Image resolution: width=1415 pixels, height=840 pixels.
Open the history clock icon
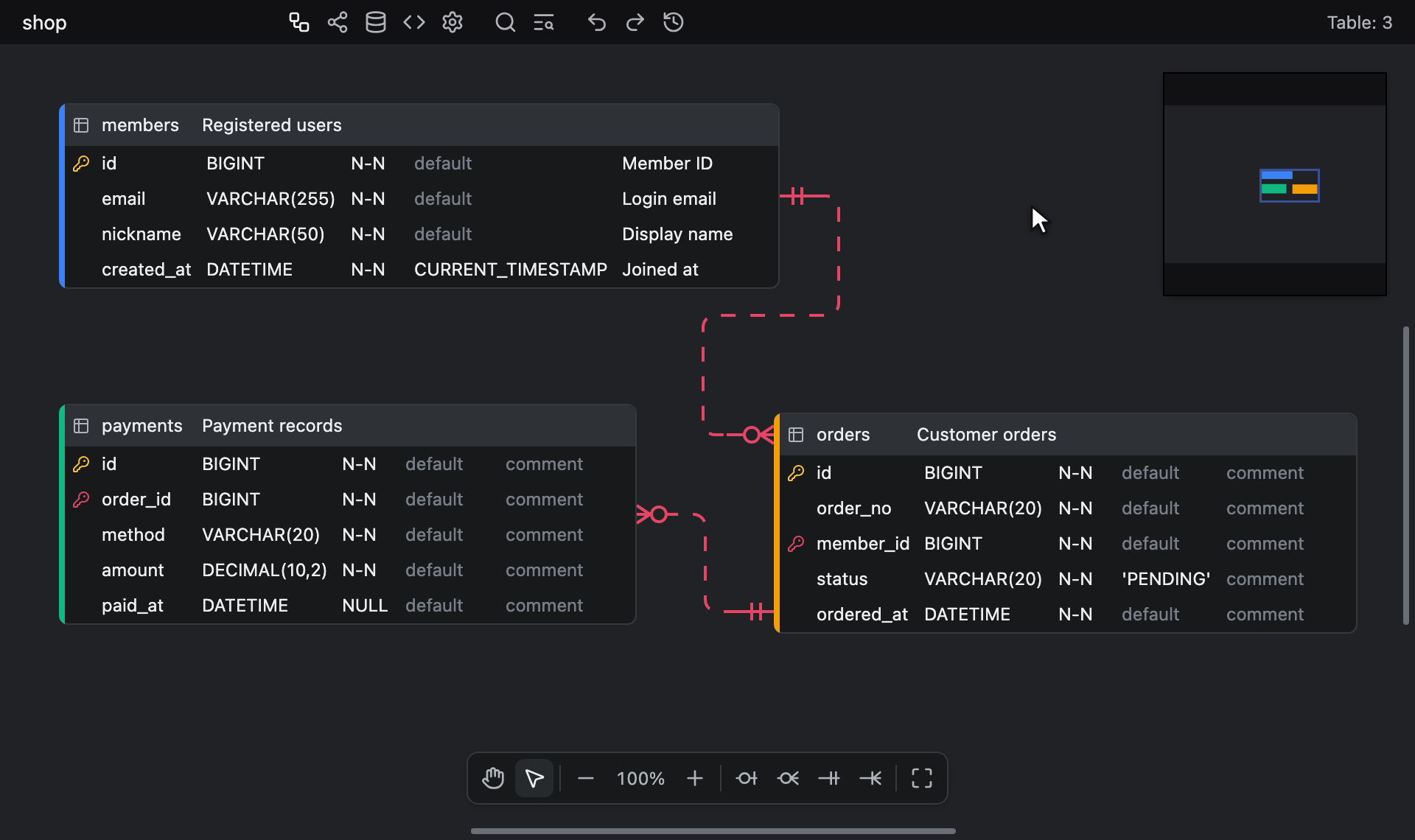coord(674,22)
